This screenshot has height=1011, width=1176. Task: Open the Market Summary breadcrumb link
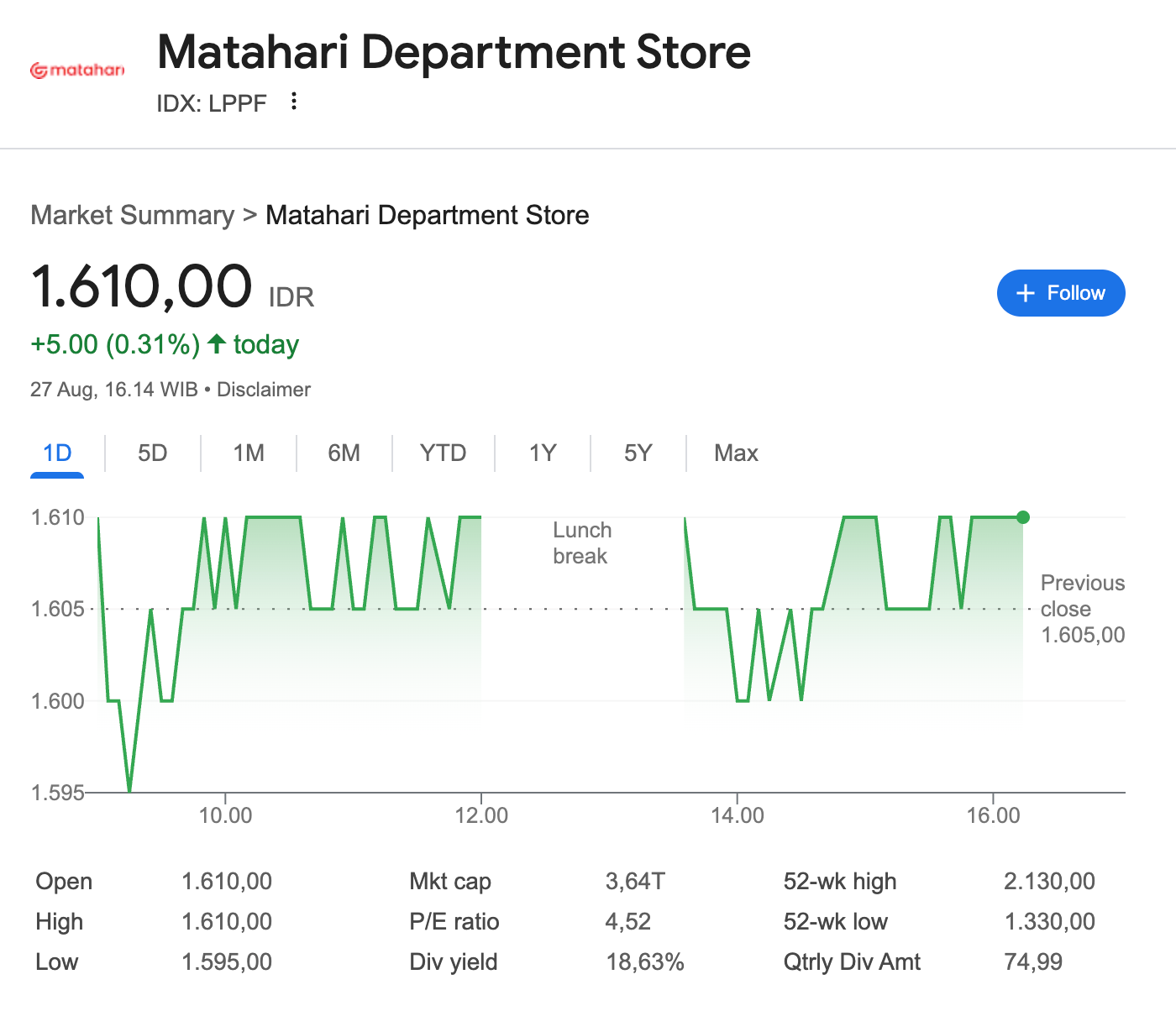[133, 215]
